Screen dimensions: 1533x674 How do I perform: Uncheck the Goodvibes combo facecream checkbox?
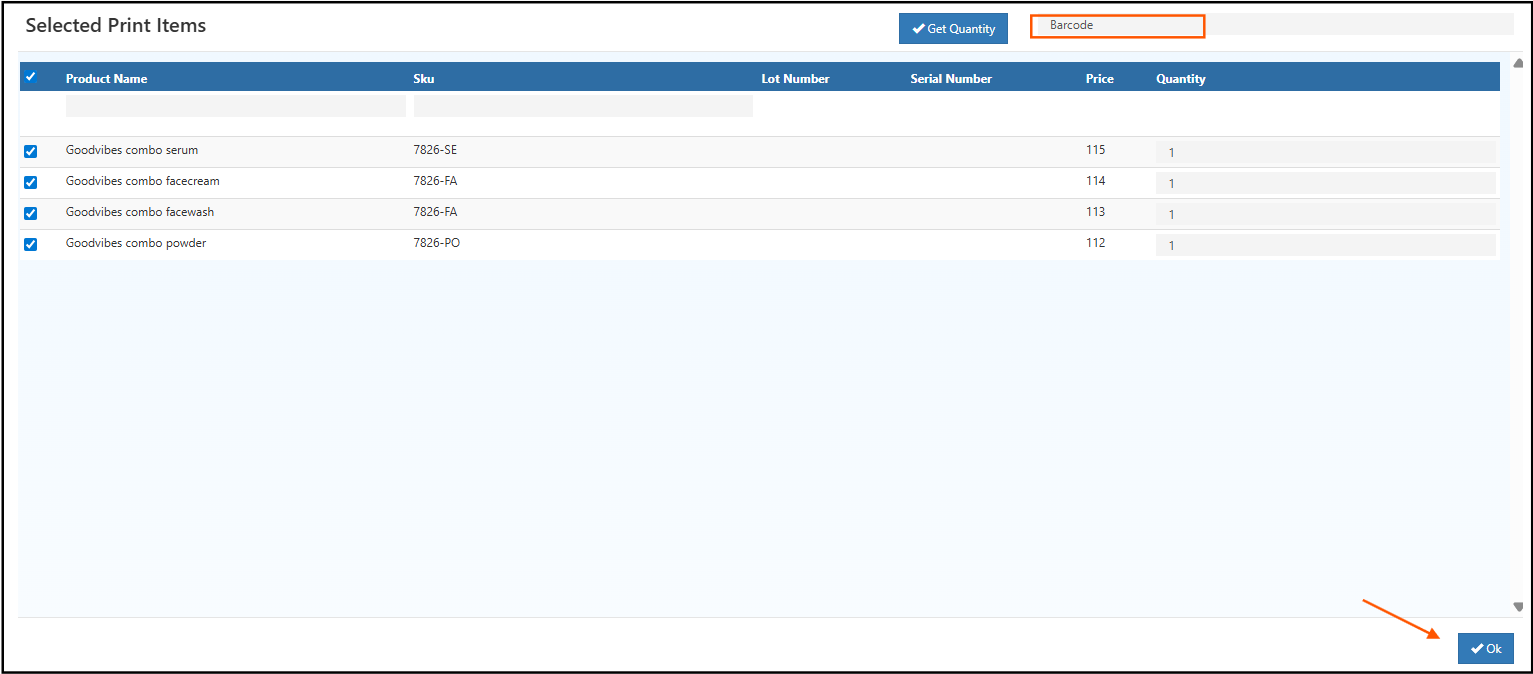click(x=30, y=182)
